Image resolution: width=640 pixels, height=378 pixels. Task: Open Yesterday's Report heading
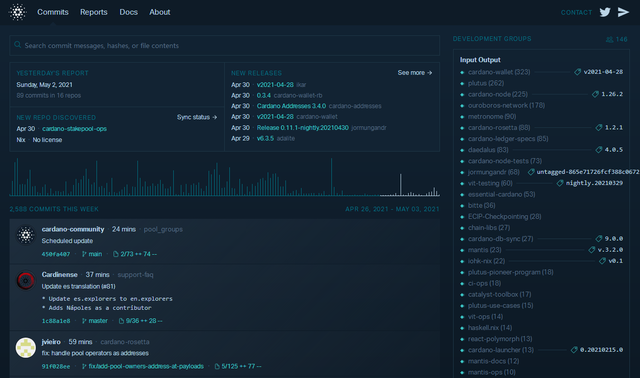[x=52, y=73]
